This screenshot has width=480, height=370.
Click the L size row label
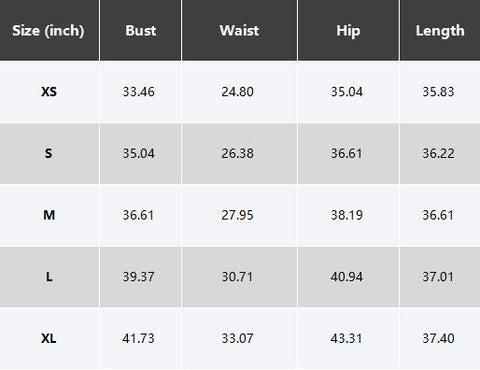[x=49, y=277]
